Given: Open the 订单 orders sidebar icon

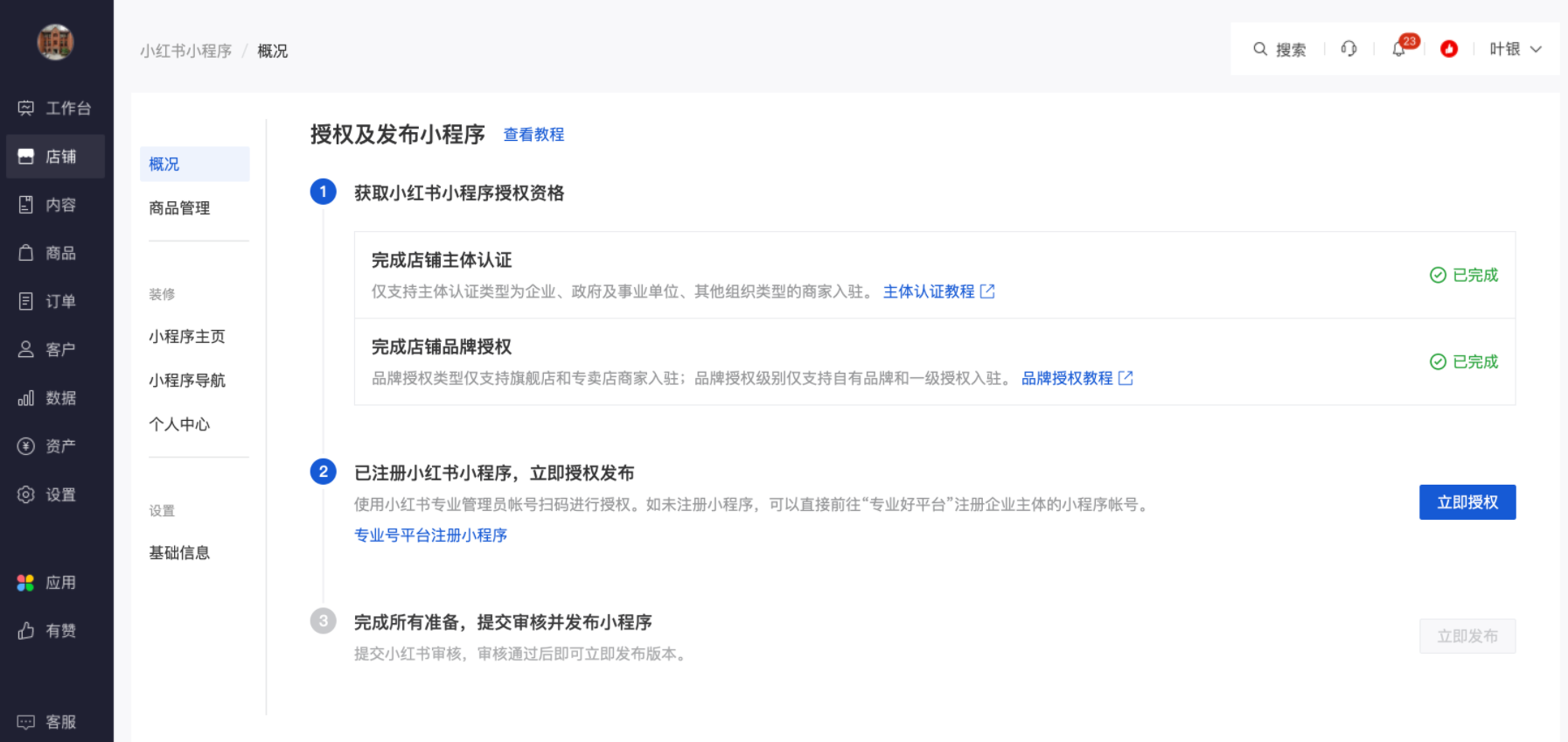Looking at the screenshot, I should 26,301.
